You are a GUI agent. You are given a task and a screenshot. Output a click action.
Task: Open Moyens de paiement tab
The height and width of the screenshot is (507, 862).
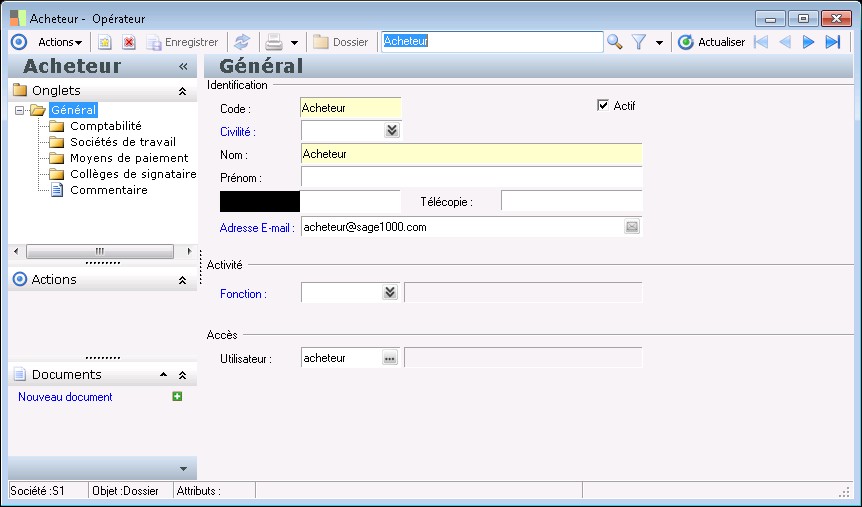pos(129,158)
